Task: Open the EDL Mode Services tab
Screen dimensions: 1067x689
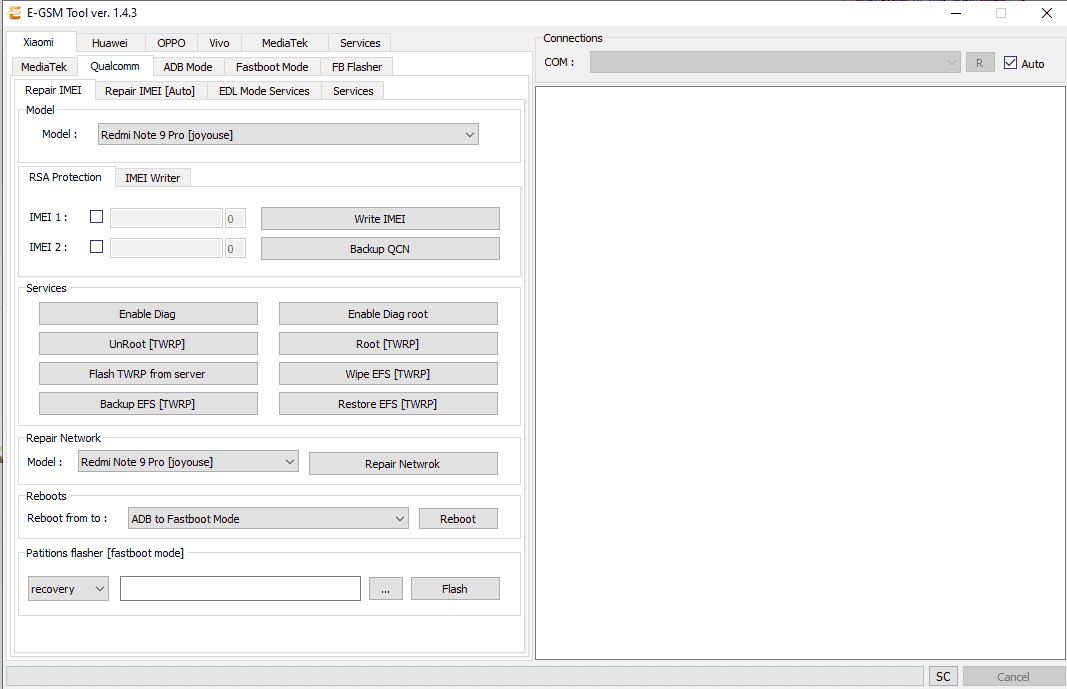Action: pyautogui.click(x=264, y=90)
